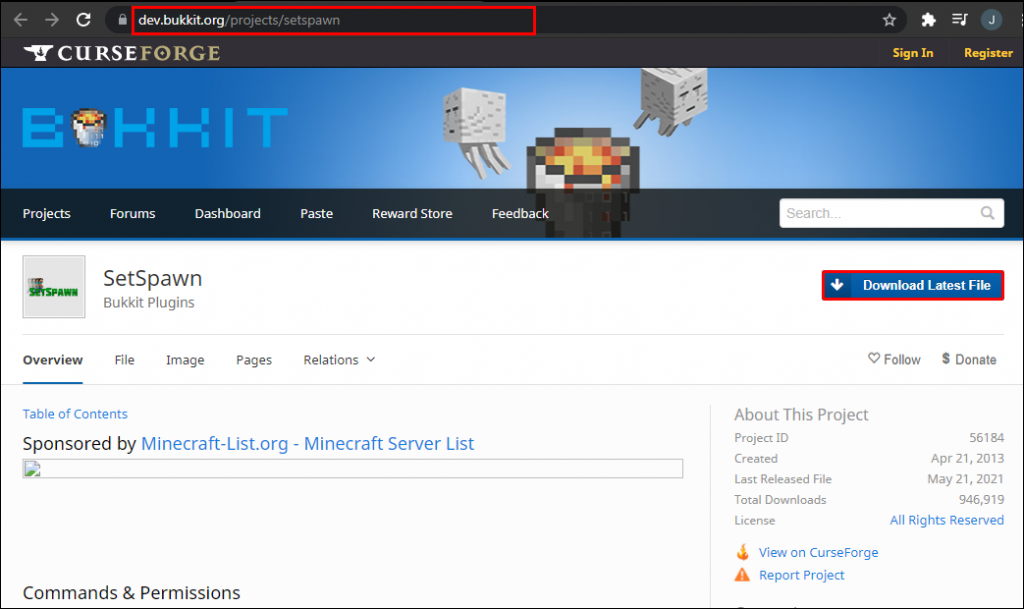Toggle the bookmark star in the address bar
1024x609 pixels.
point(887,18)
